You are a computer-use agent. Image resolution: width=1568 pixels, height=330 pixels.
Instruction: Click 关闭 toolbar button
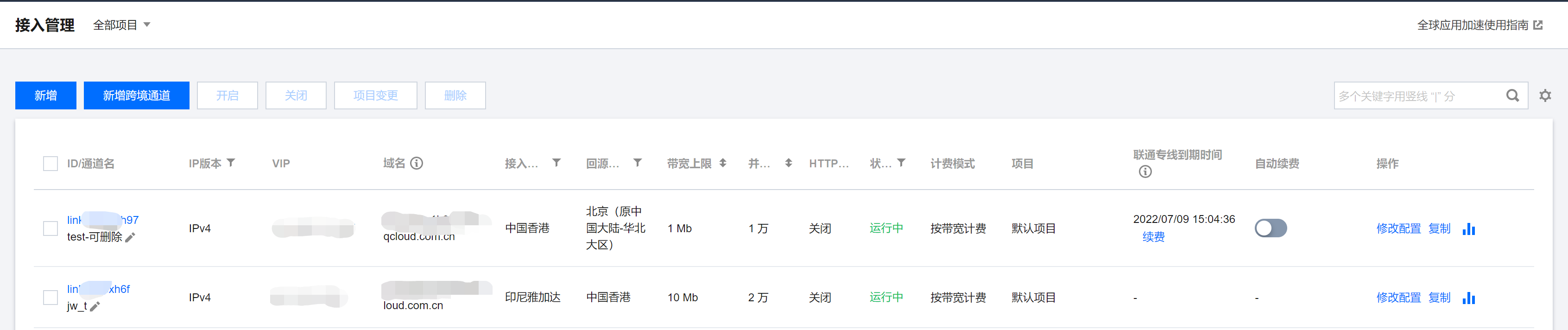pos(296,95)
